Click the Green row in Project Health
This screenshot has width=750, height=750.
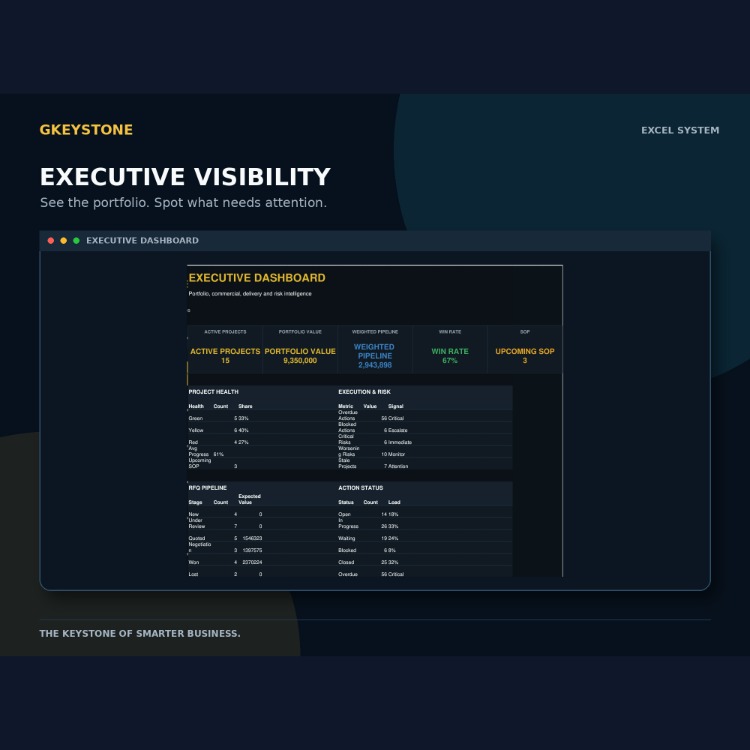click(x=262, y=418)
